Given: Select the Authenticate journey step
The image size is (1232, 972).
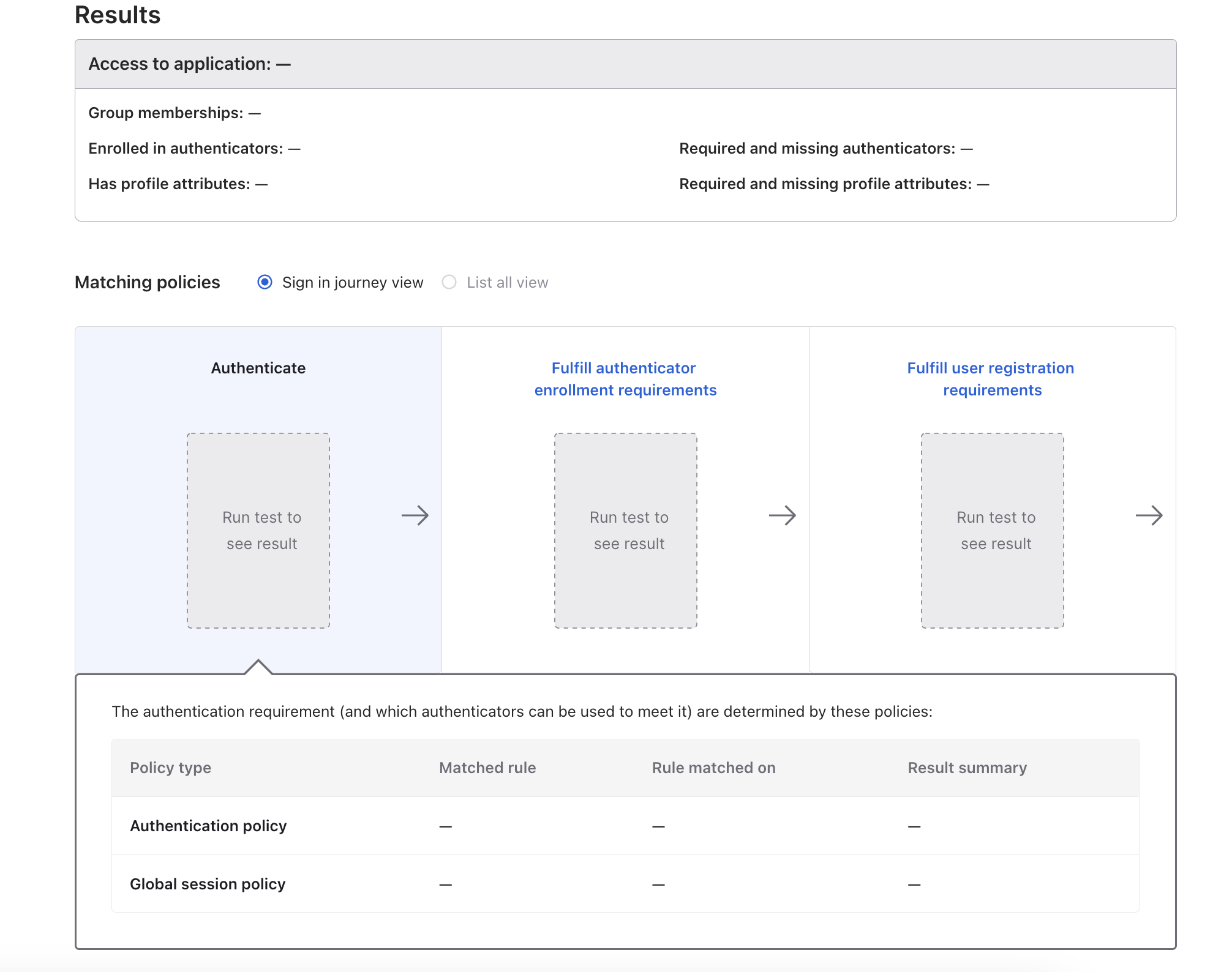Looking at the screenshot, I should coord(258,368).
